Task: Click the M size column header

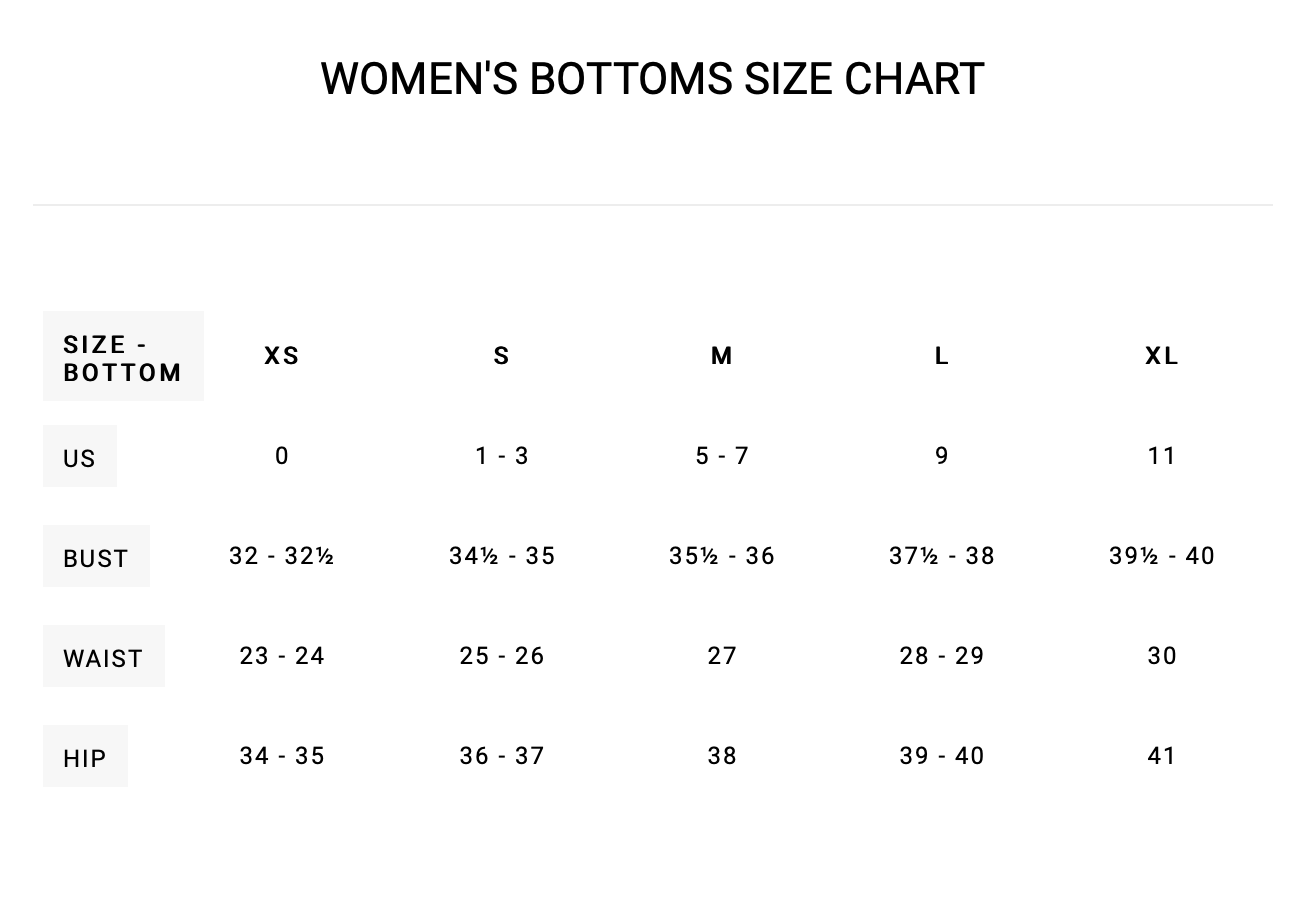Action: (x=722, y=356)
